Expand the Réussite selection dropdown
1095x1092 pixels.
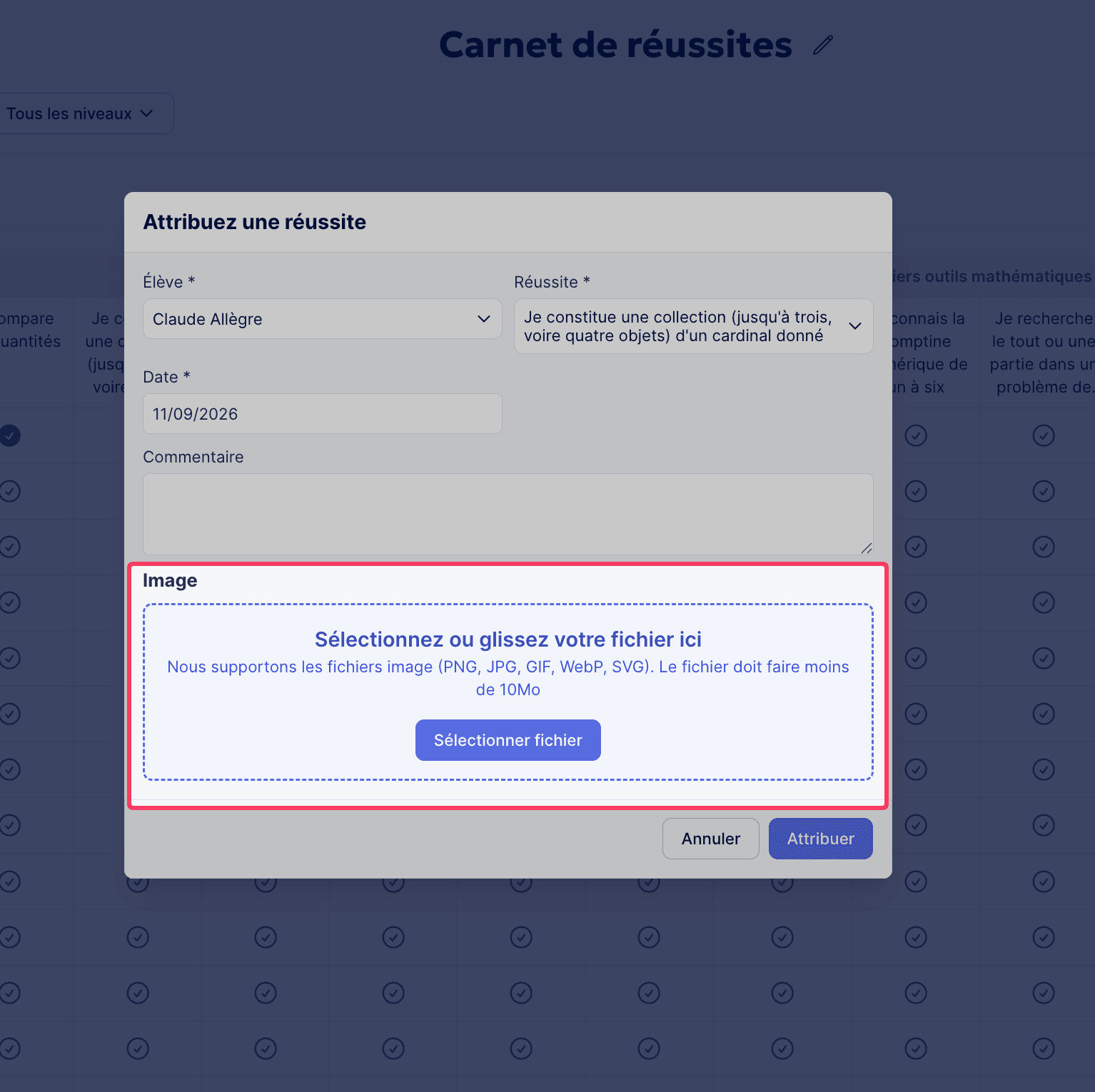click(694, 326)
